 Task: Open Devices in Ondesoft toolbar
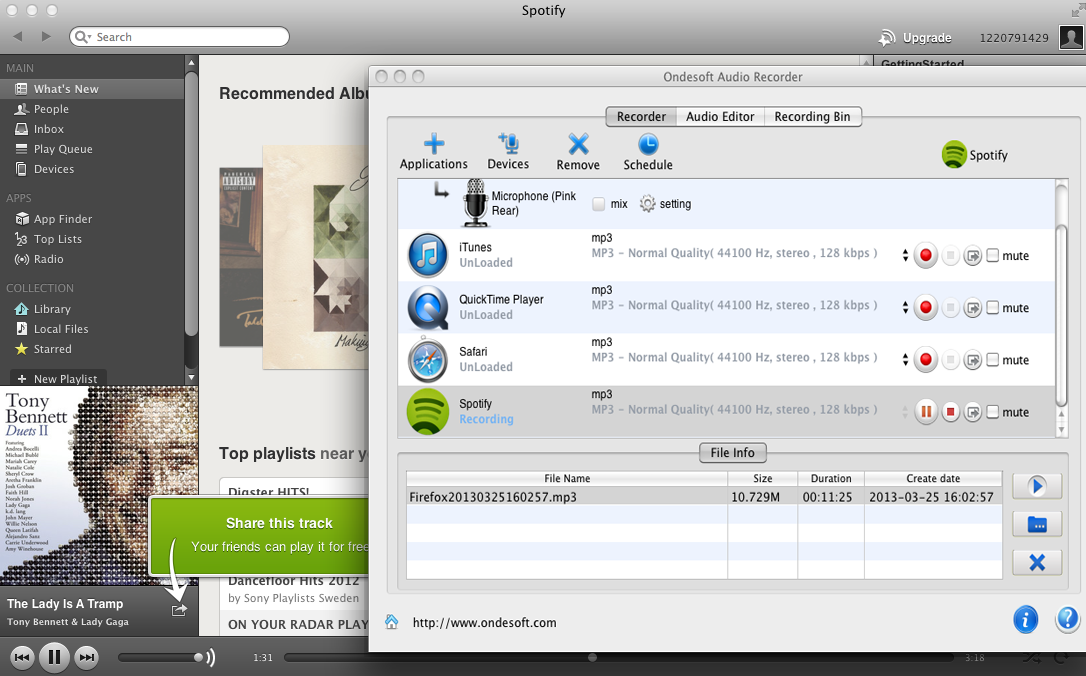tap(508, 152)
